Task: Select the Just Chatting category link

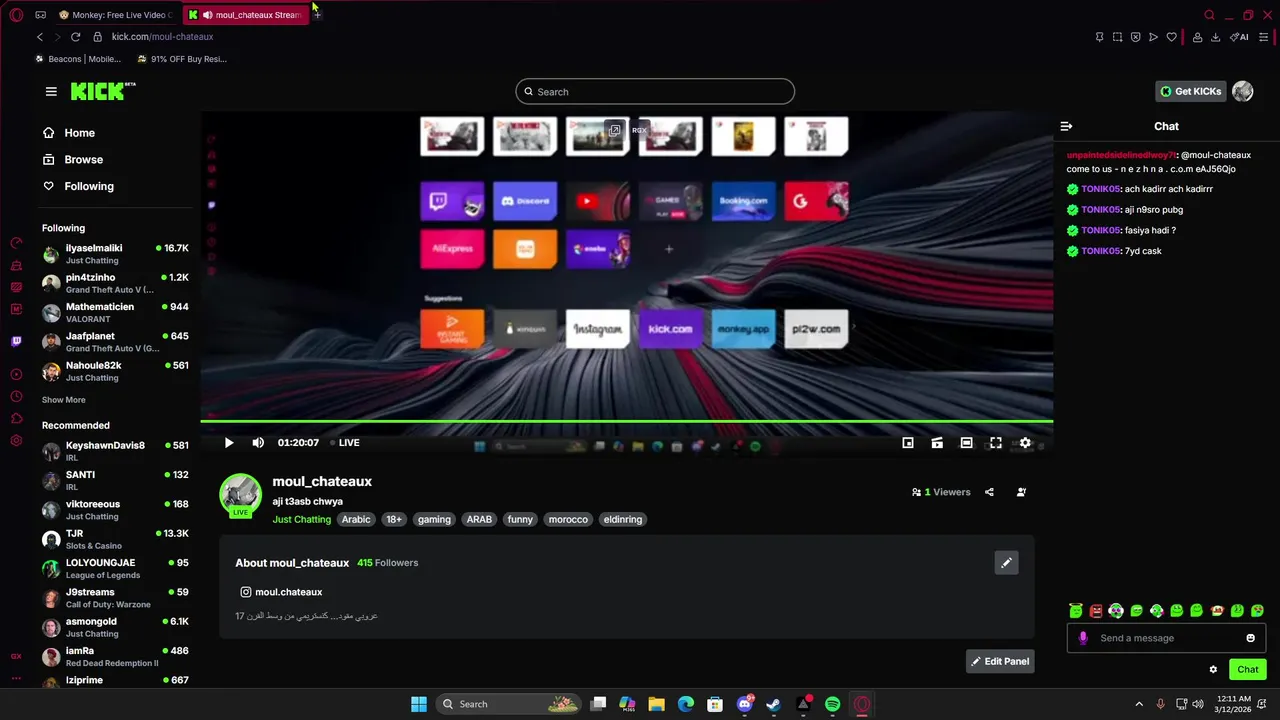Action: coord(301,519)
